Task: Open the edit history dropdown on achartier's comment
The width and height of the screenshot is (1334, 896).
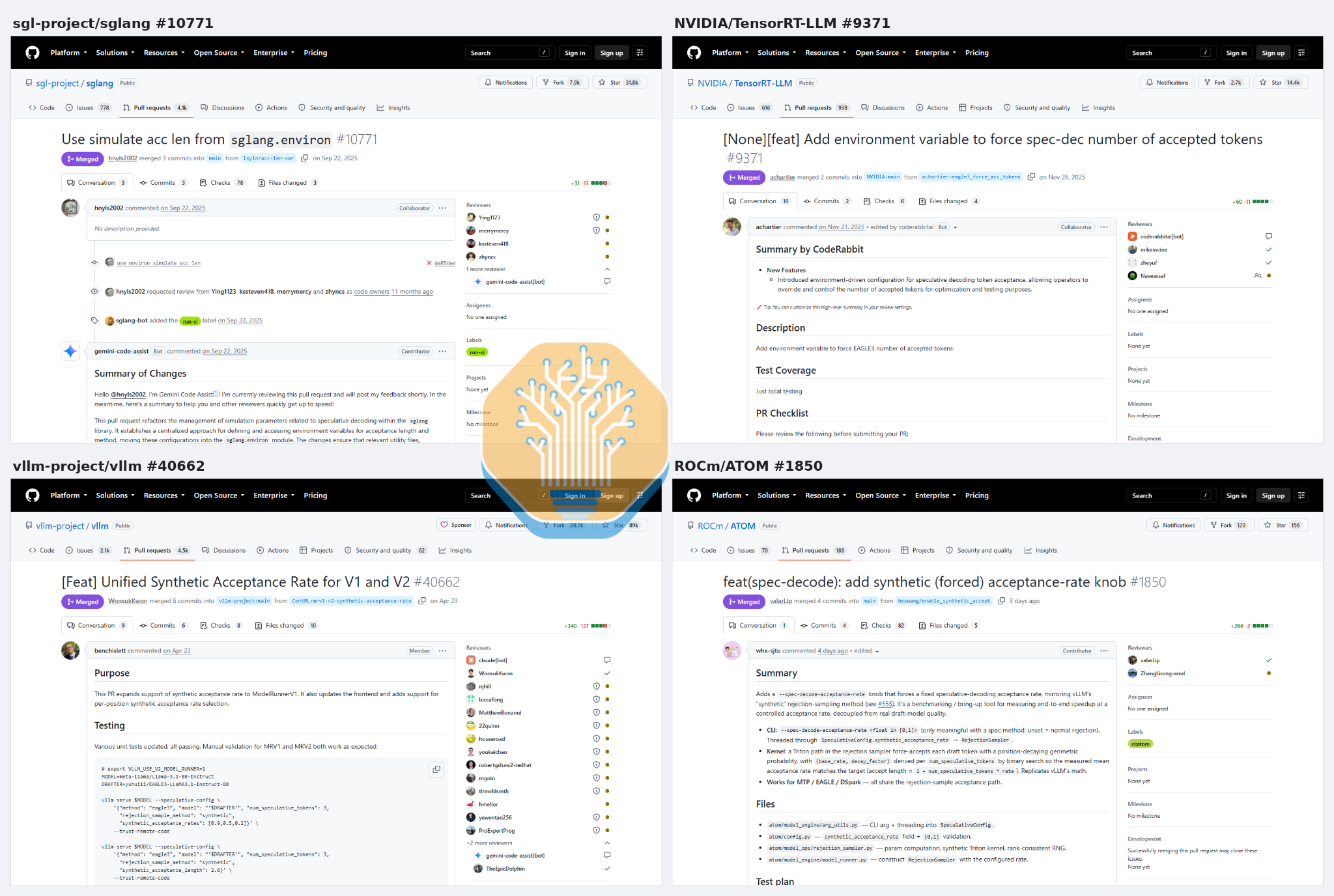Action: [956, 228]
